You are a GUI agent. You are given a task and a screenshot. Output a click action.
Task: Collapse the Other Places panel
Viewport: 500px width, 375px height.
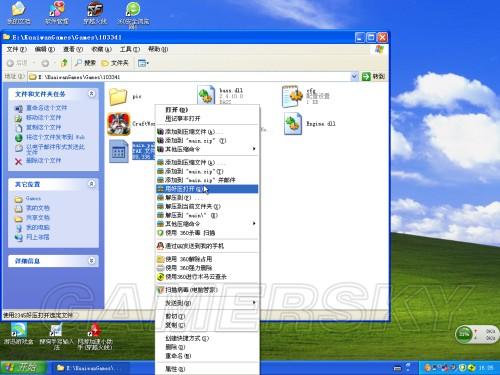91,184
